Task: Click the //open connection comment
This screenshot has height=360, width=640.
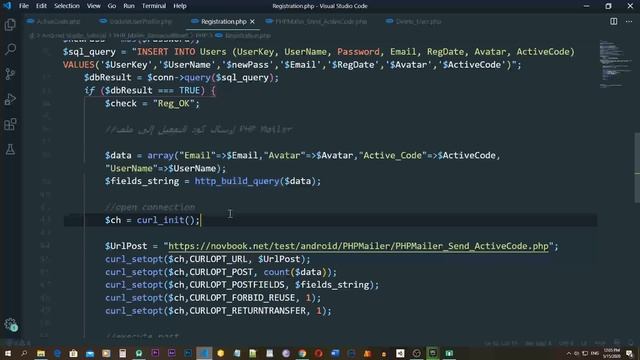Action: (150, 207)
